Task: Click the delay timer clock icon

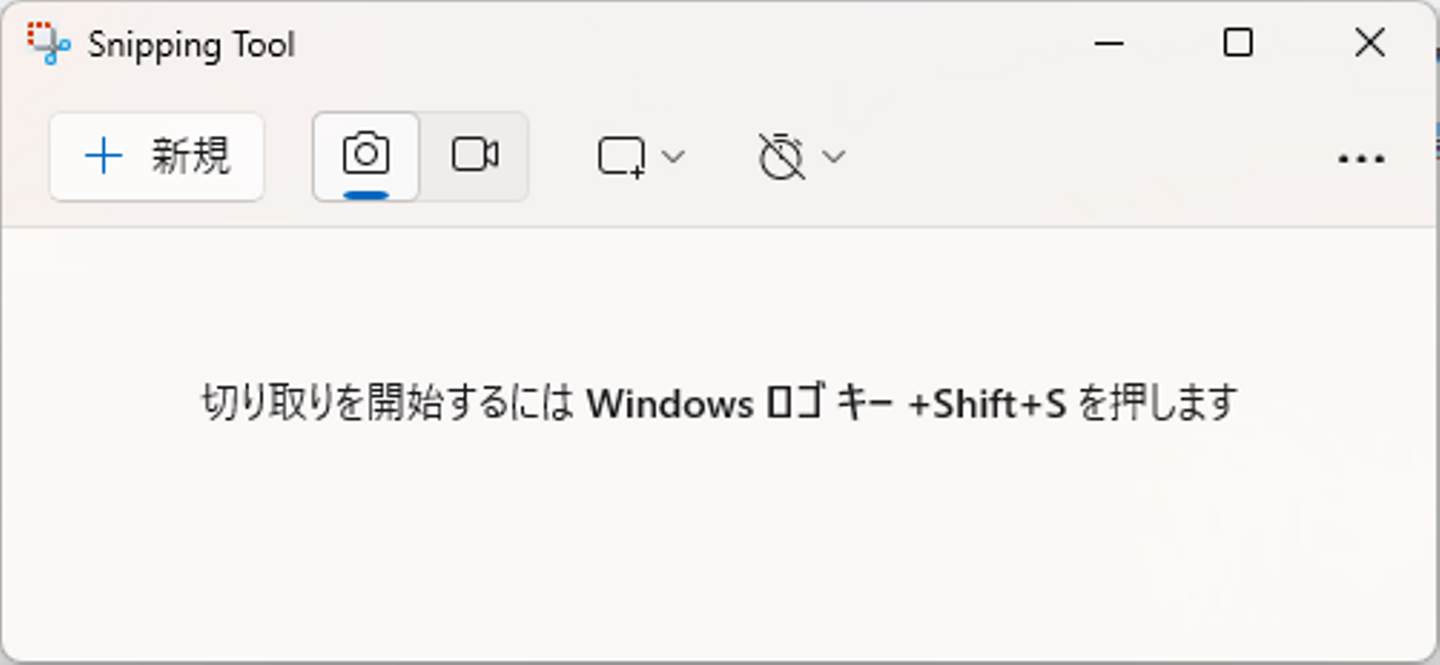Action: (781, 157)
